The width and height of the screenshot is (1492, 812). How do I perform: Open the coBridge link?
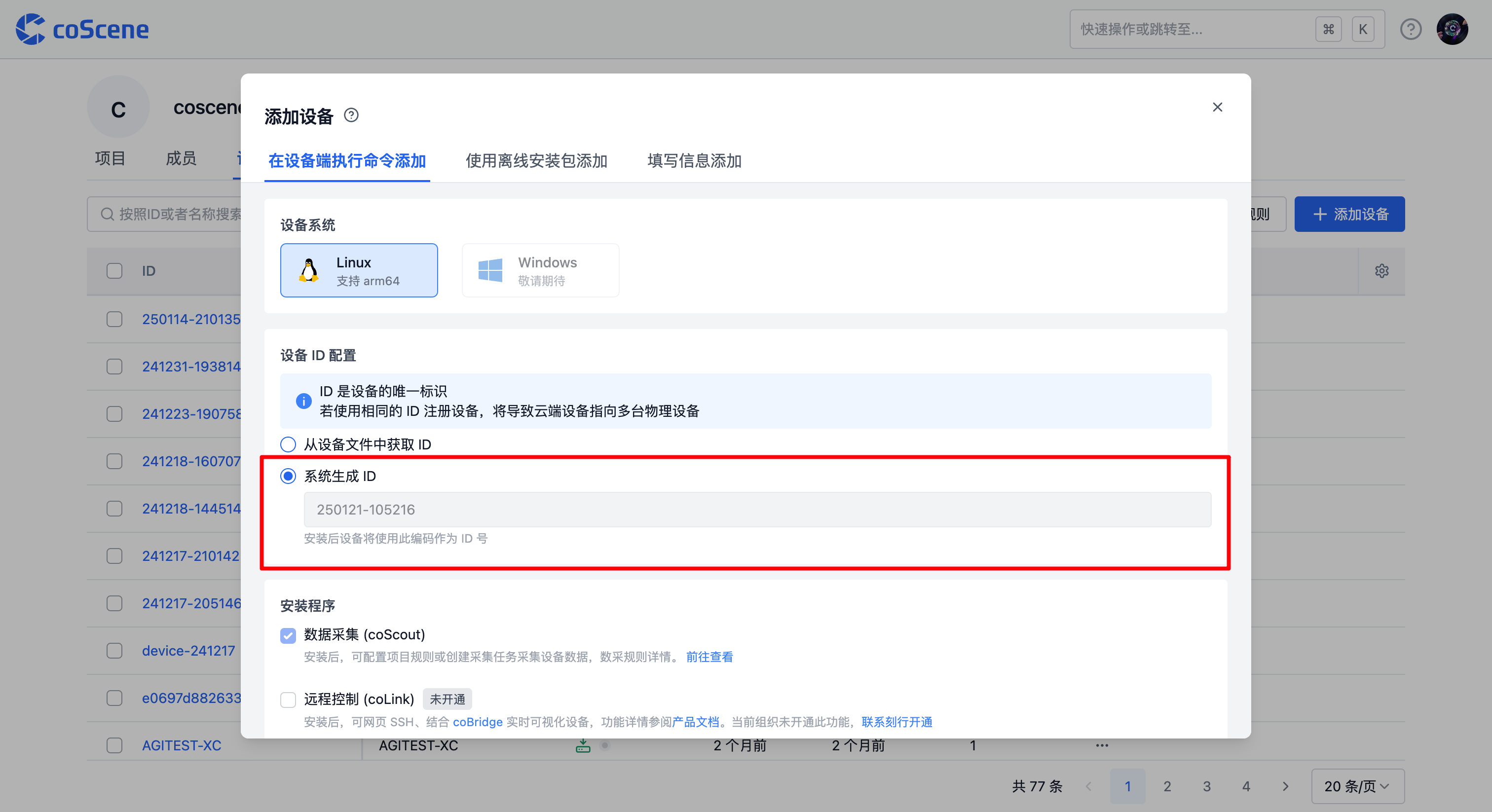(x=478, y=722)
